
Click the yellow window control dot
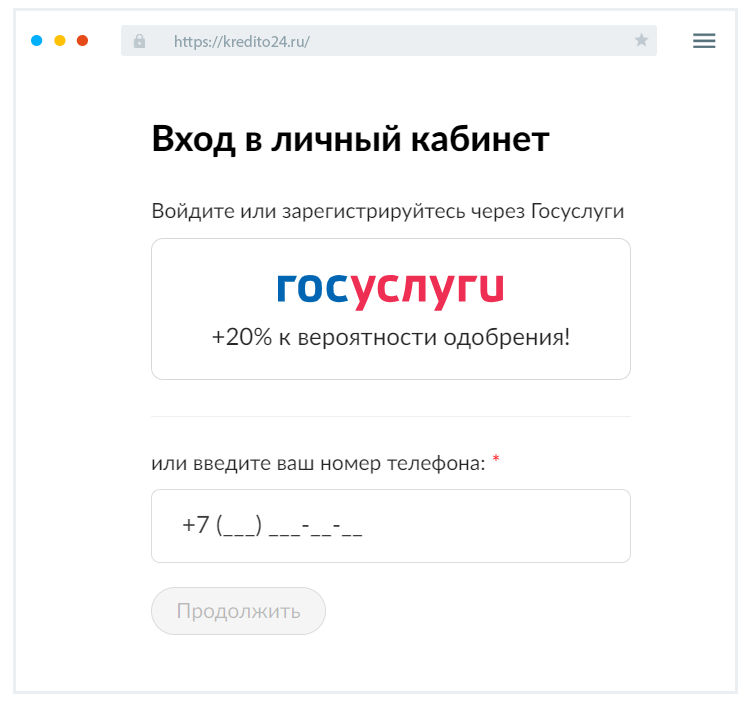(60, 41)
